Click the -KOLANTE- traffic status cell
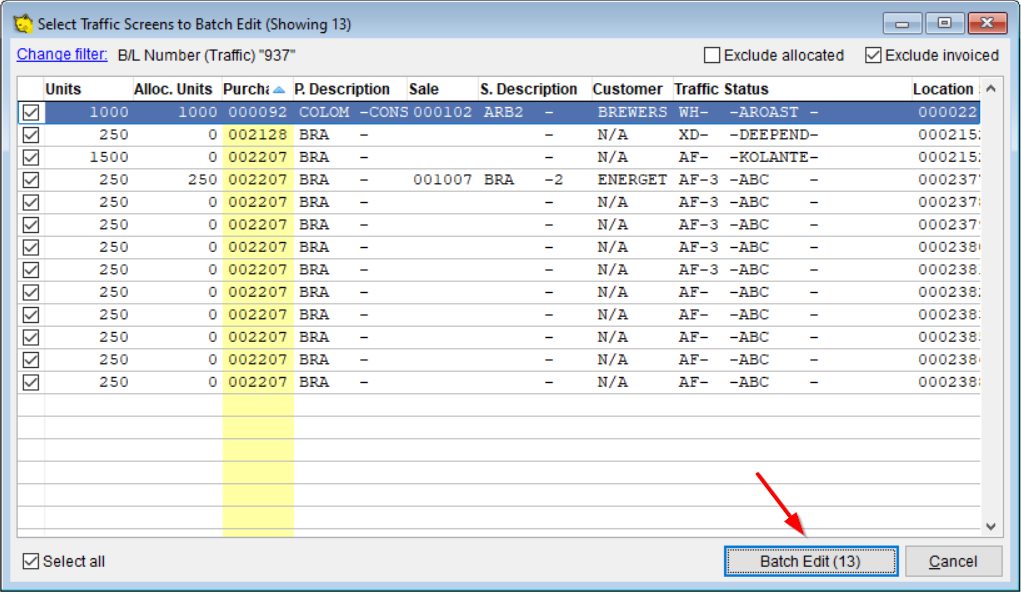 (774, 158)
